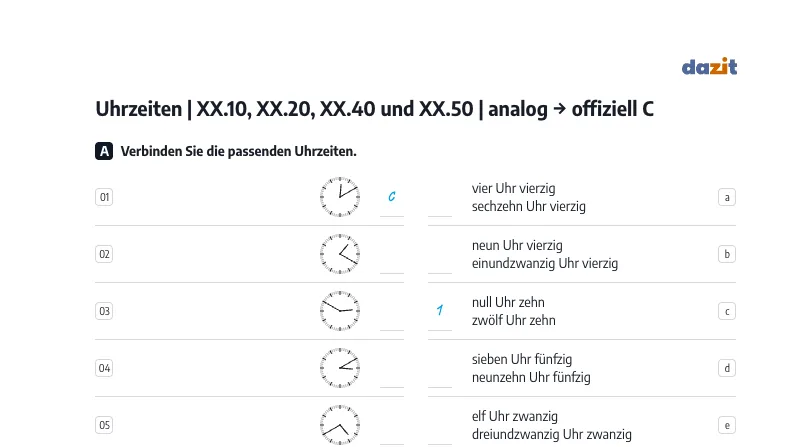
Task: Click answer blank beside clock 04
Action: pyautogui.click(x=392, y=376)
